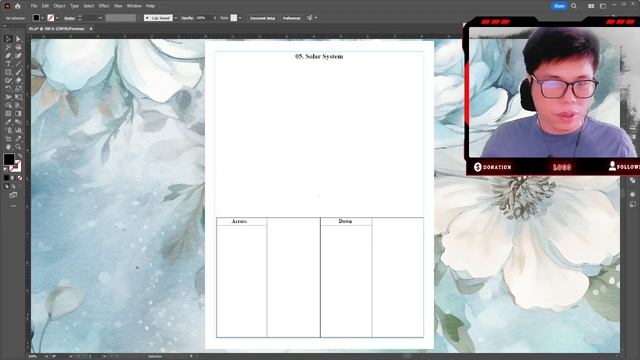Select the Scale tool

[18, 89]
